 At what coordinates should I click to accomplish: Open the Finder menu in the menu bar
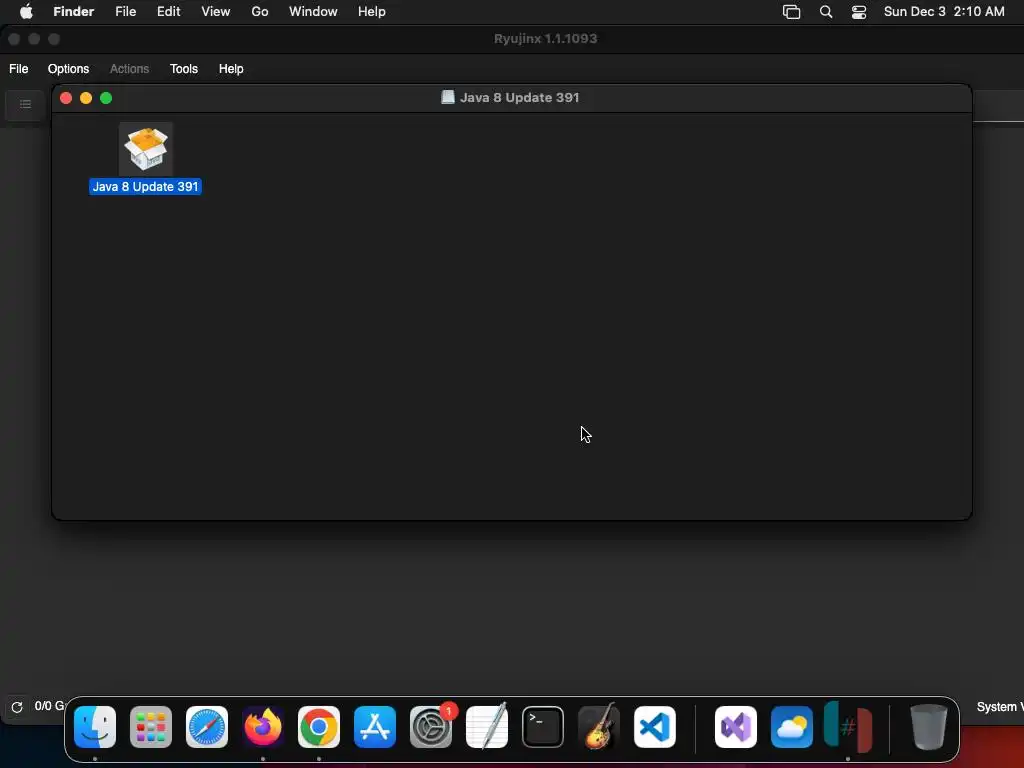point(74,12)
